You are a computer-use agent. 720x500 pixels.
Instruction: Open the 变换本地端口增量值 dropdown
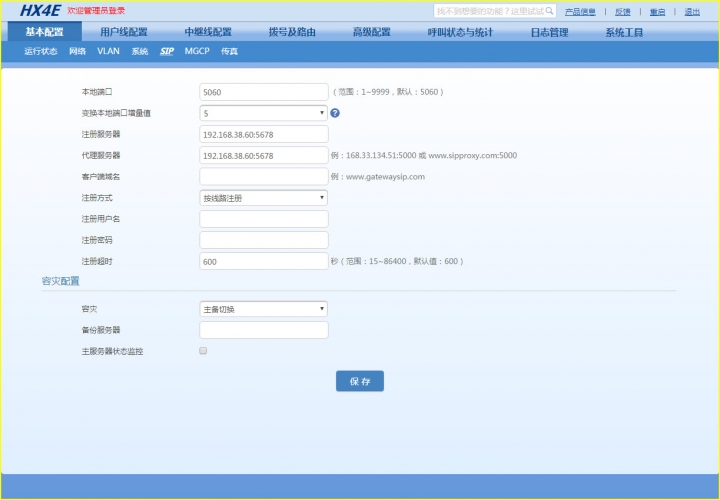tap(264, 113)
